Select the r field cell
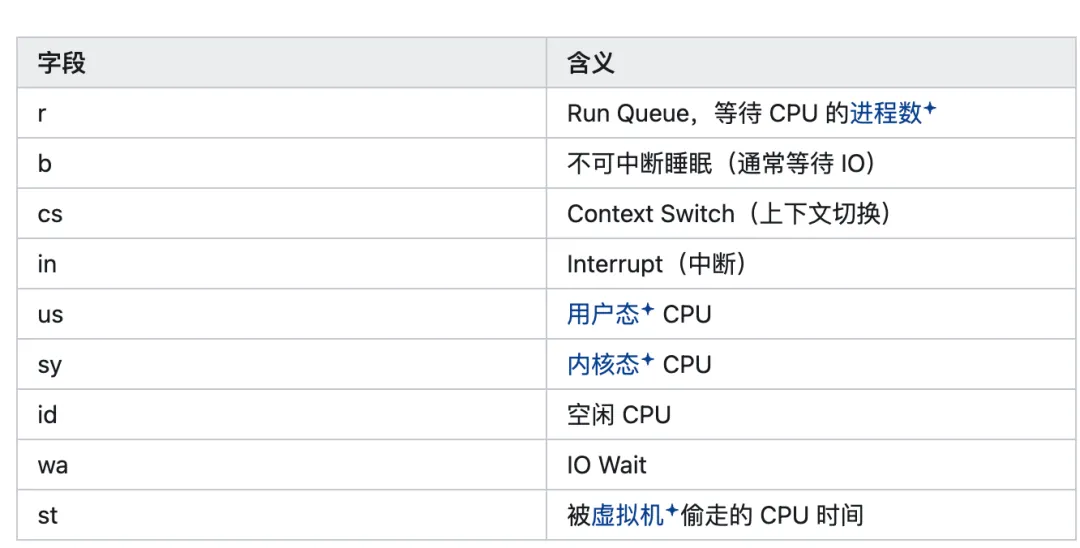 click(x=282, y=113)
